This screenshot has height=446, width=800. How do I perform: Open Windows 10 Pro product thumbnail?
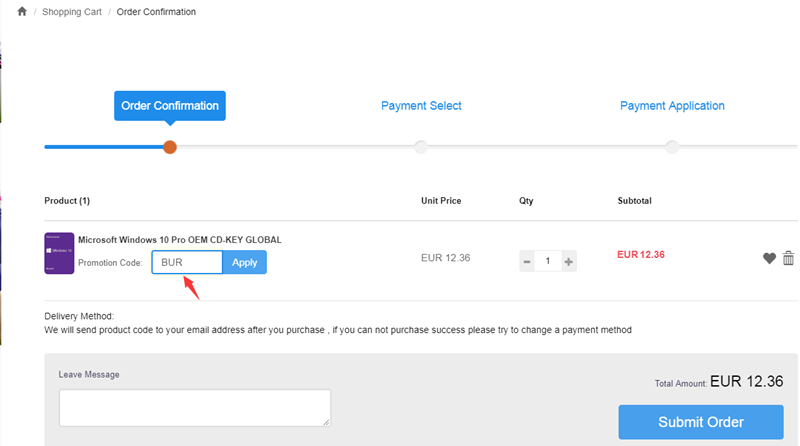tap(60, 253)
